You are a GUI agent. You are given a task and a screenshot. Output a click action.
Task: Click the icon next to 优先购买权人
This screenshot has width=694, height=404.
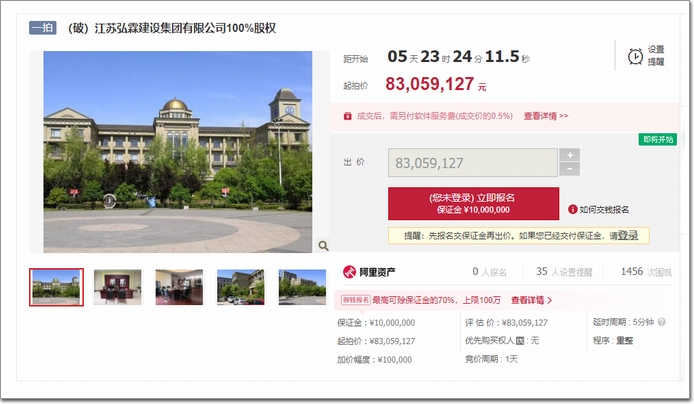(x=520, y=341)
